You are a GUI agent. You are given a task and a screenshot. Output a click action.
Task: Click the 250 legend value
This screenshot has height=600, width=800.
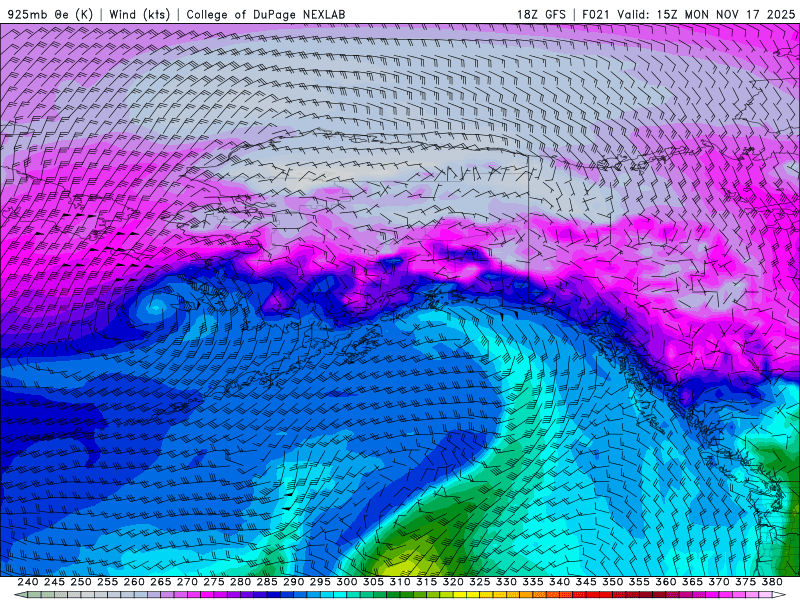(81, 582)
